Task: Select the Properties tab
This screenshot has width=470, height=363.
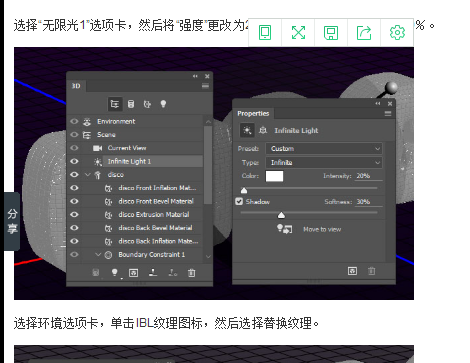Action: [x=253, y=114]
